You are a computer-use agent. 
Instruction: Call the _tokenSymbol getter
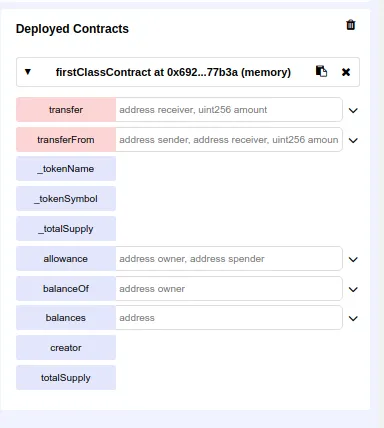pos(66,199)
